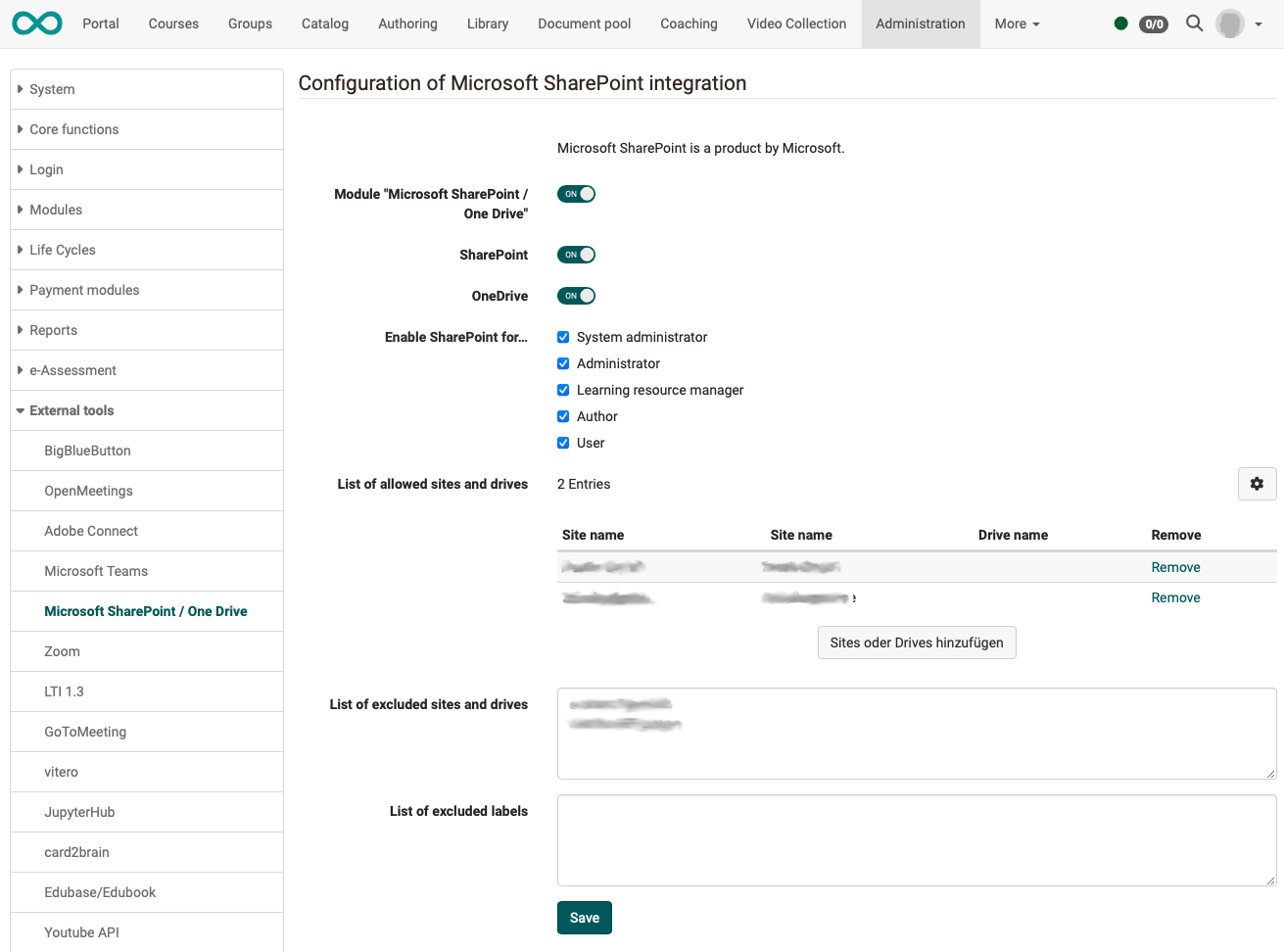1284x952 pixels.
Task: Open Edubase/Edubook settings
Action: click(x=147, y=892)
